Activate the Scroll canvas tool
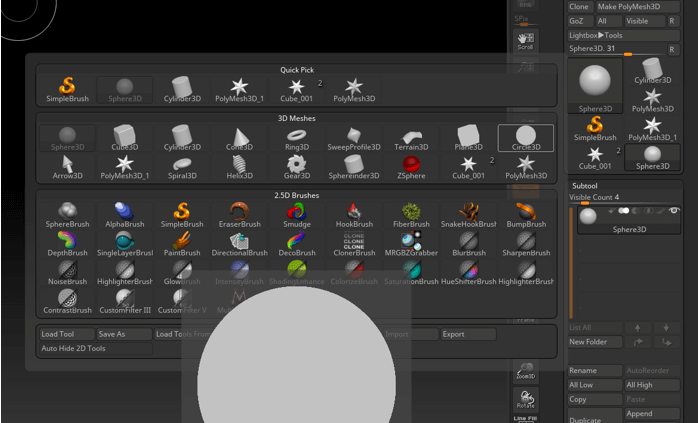 [x=525, y=41]
